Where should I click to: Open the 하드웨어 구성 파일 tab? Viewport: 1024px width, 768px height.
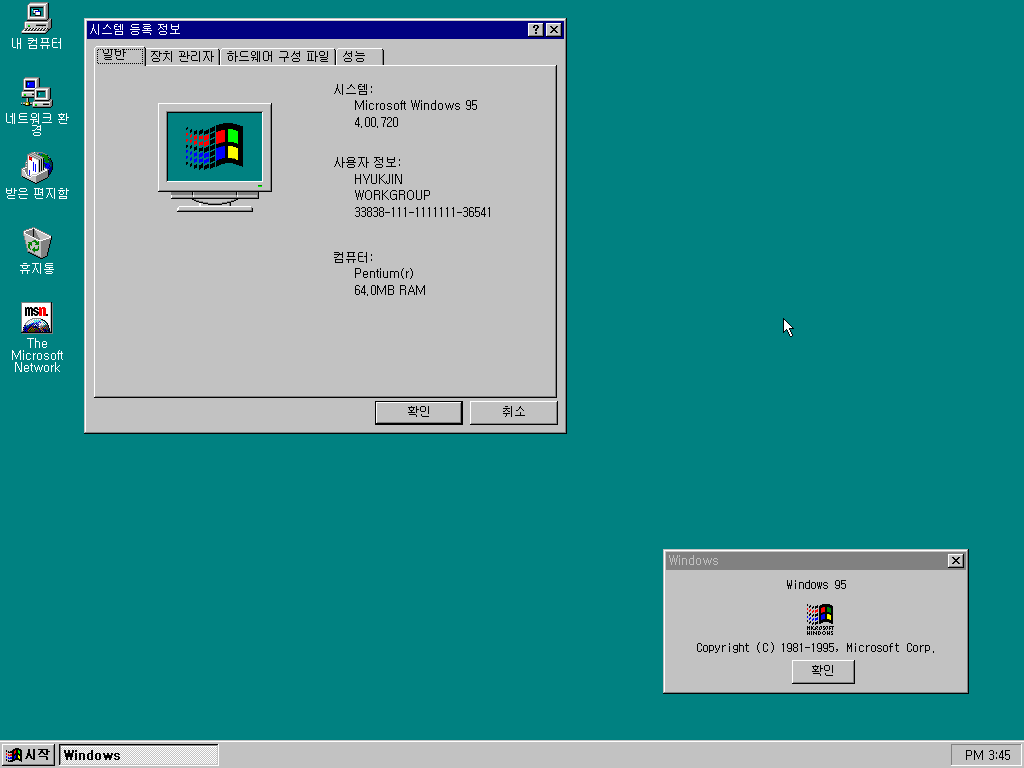point(278,57)
